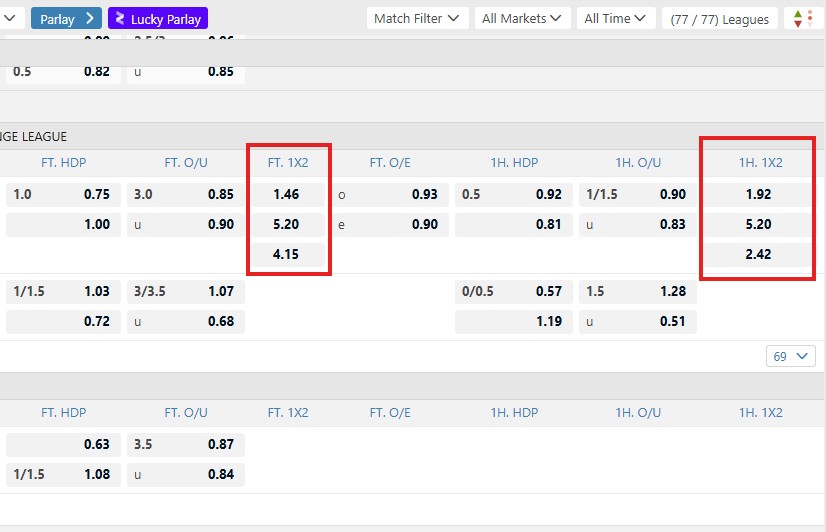Pick FT. HDP 1/1.5 odds 1.03
Image resolution: width=826 pixels, height=532 pixels.
[63, 291]
